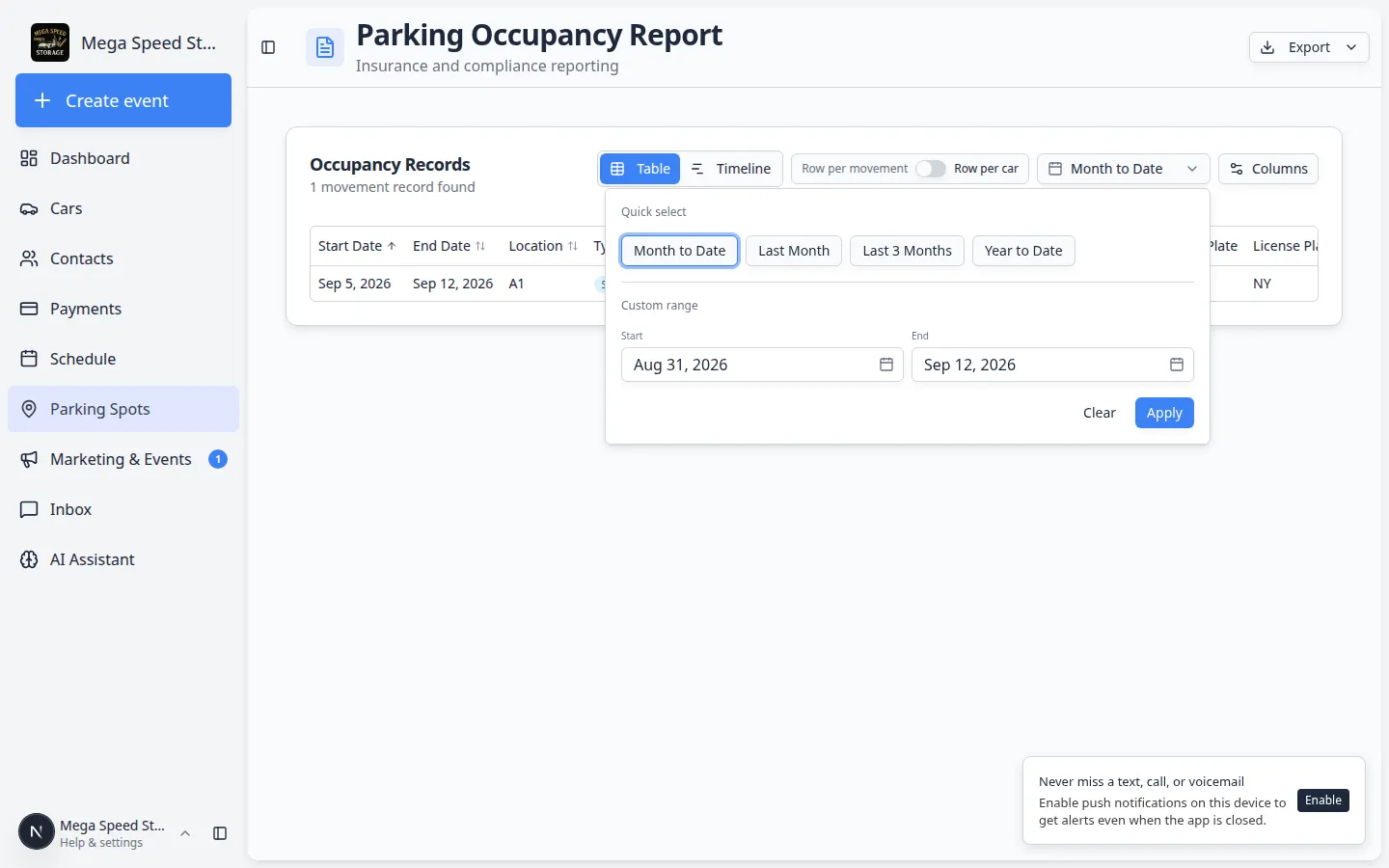Click the Marketing & Events notification badge
The width and height of the screenshot is (1389, 868).
click(x=218, y=459)
